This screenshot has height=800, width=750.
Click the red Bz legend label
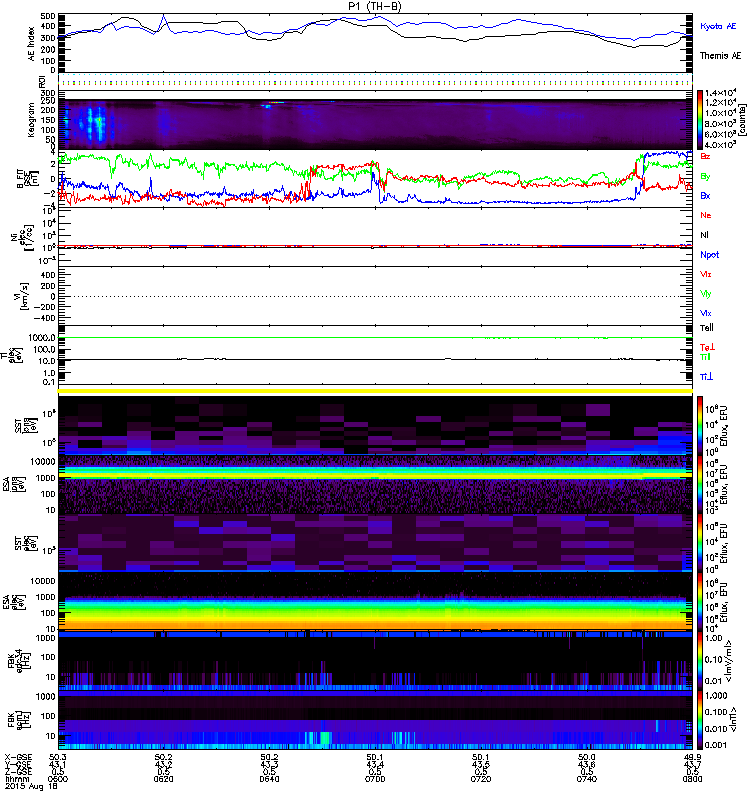click(705, 156)
